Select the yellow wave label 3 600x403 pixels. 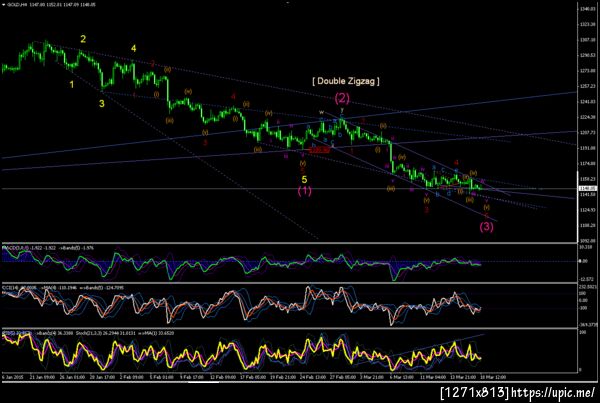coord(101,103)
